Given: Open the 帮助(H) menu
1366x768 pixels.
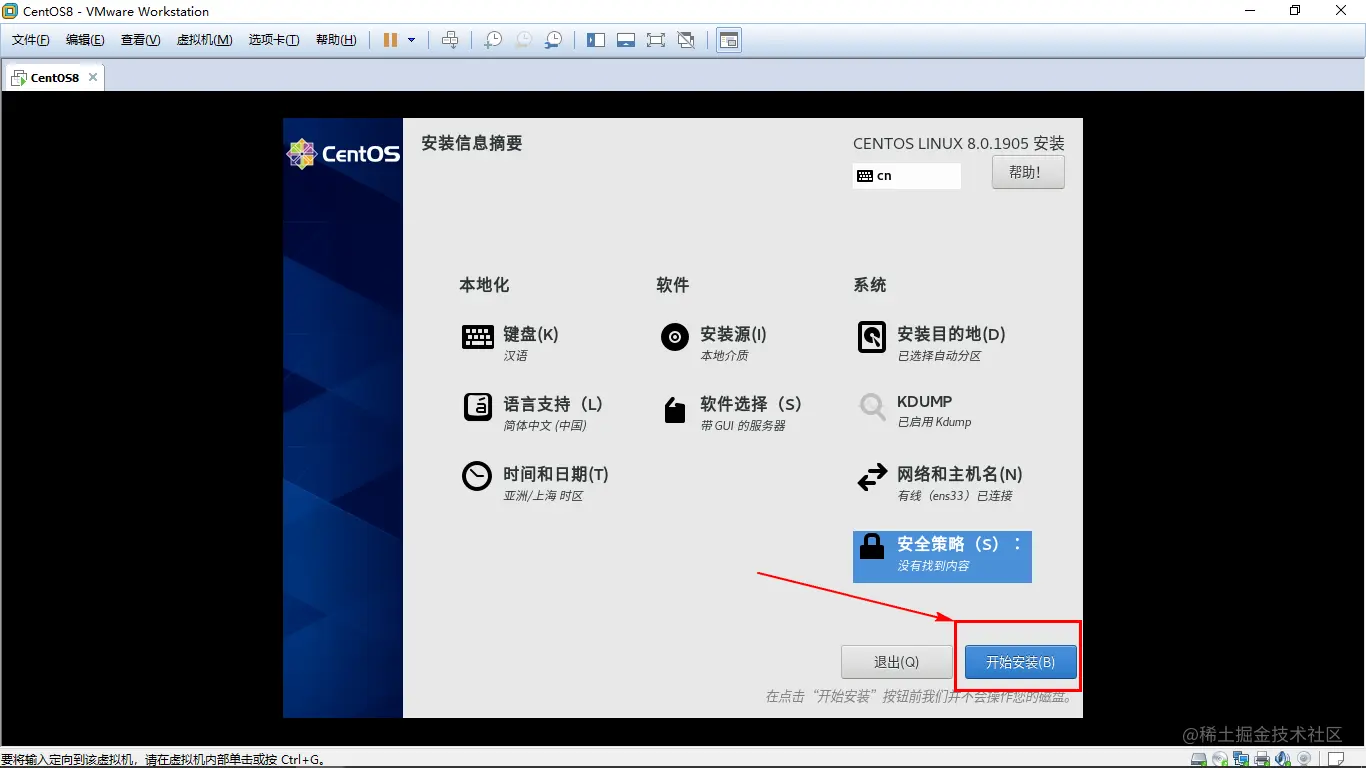Looking at the screenshot, I should coord(336,40).
